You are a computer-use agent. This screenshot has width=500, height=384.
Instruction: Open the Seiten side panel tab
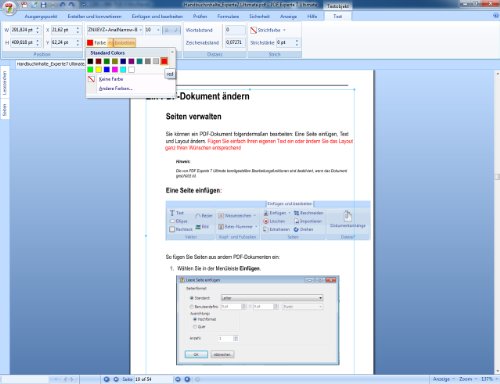5,110
